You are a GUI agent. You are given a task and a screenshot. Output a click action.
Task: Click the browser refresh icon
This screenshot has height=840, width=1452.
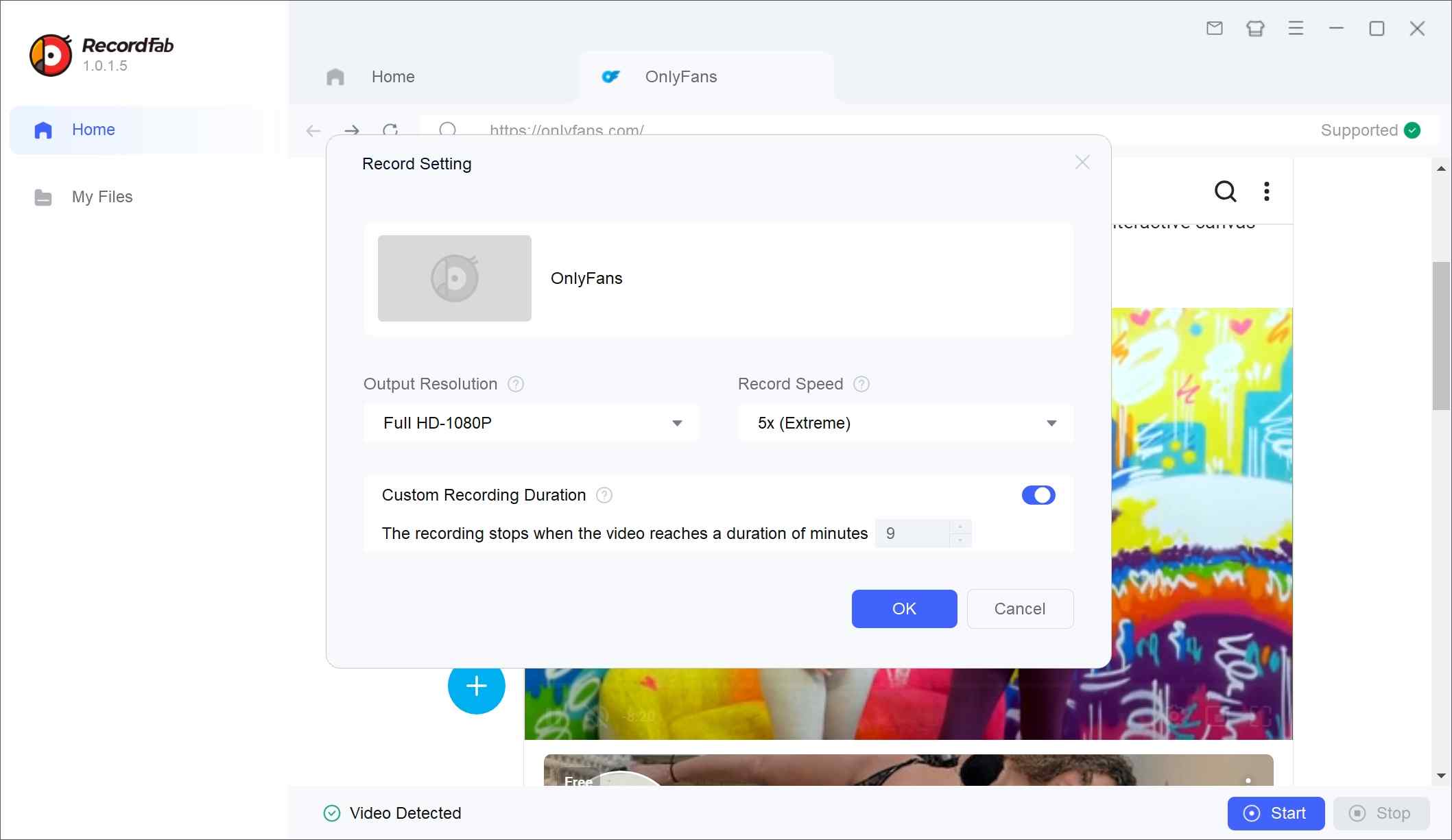391,131
